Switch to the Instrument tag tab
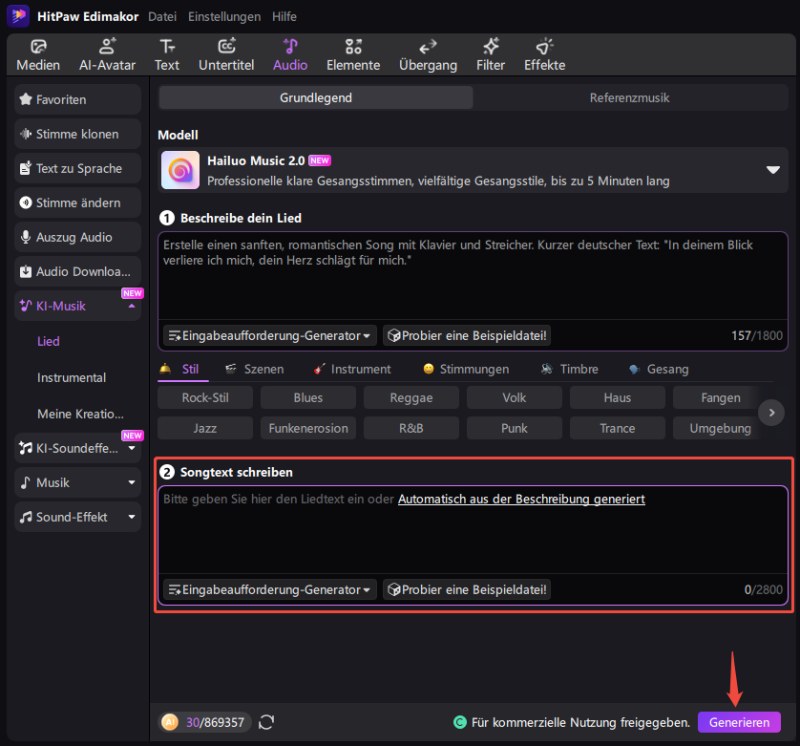 tap(352, 369)
